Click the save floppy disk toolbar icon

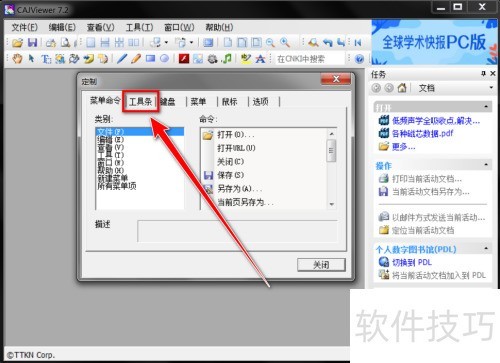pyautogui.click(x=32, y=43)
